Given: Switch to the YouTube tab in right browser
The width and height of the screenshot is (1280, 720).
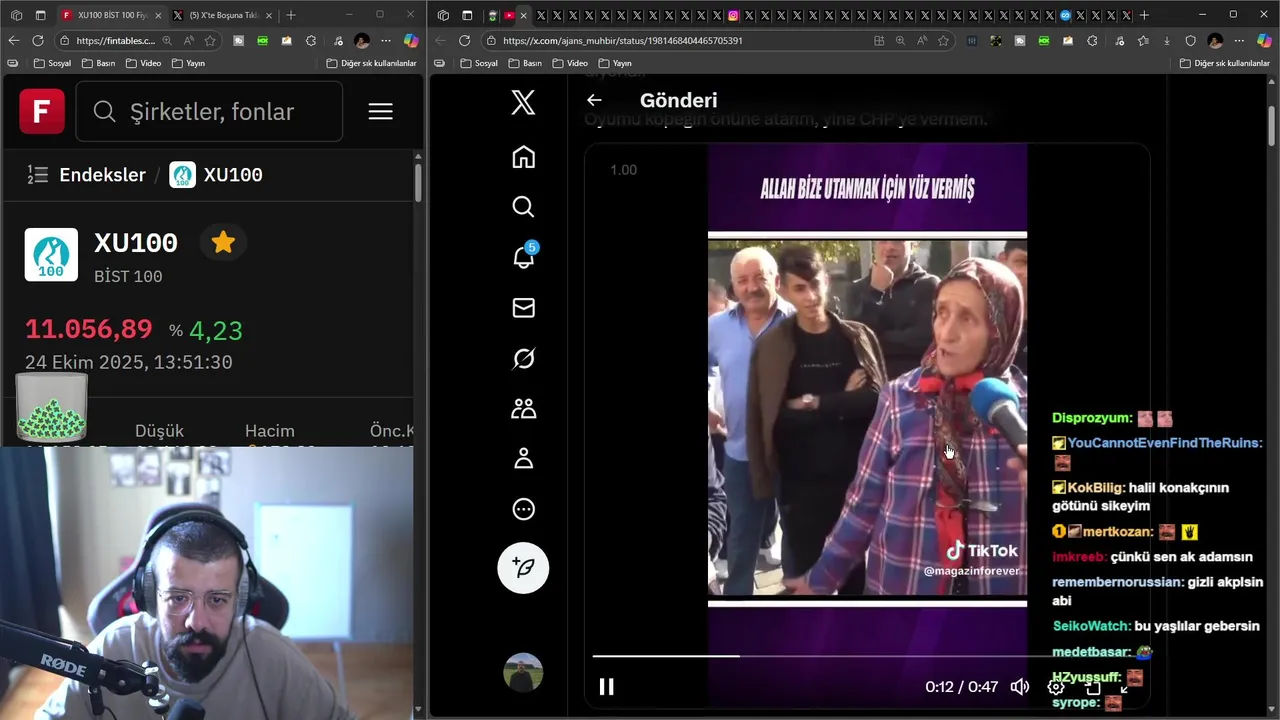Looking at the screenshot, I should pyautogui.click(x=509, y=15).
